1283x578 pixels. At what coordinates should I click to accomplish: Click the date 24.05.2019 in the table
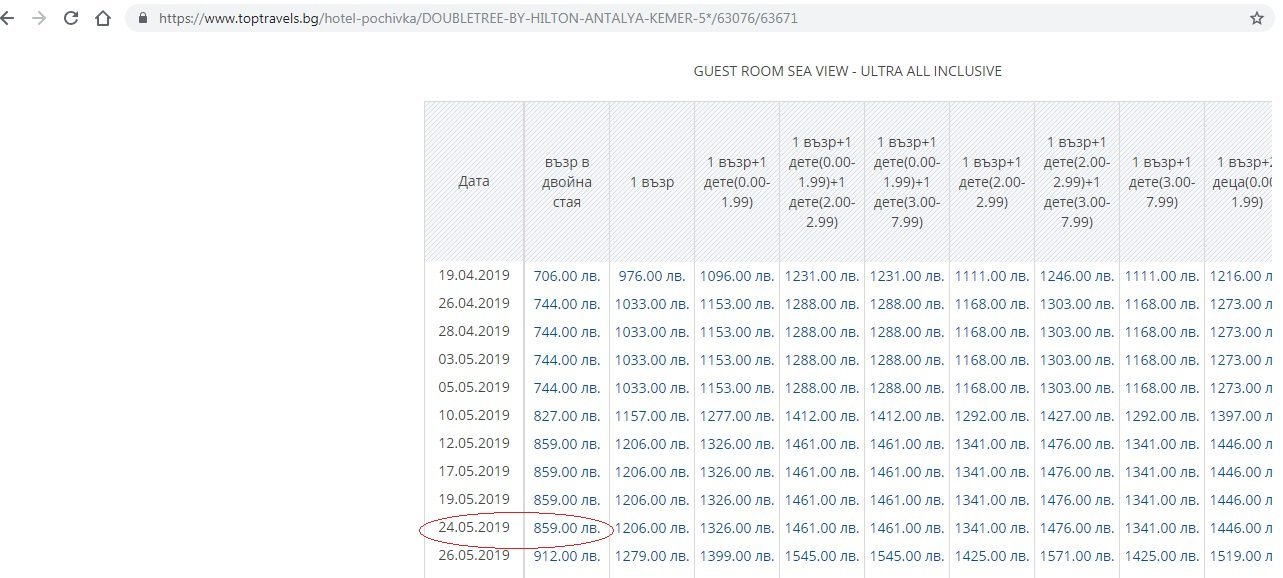pyautogui.click(x=474, y=527)
